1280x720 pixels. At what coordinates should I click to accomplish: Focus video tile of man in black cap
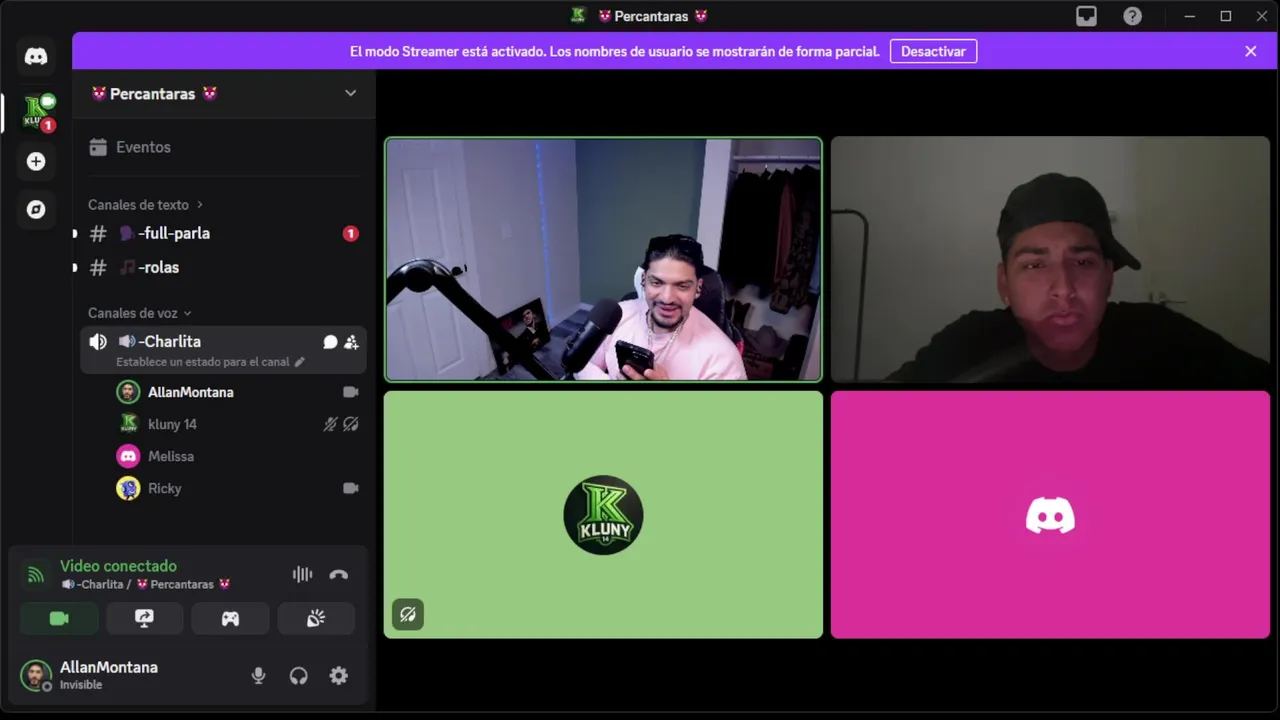pyautogui.click(x=1050, y=259)
